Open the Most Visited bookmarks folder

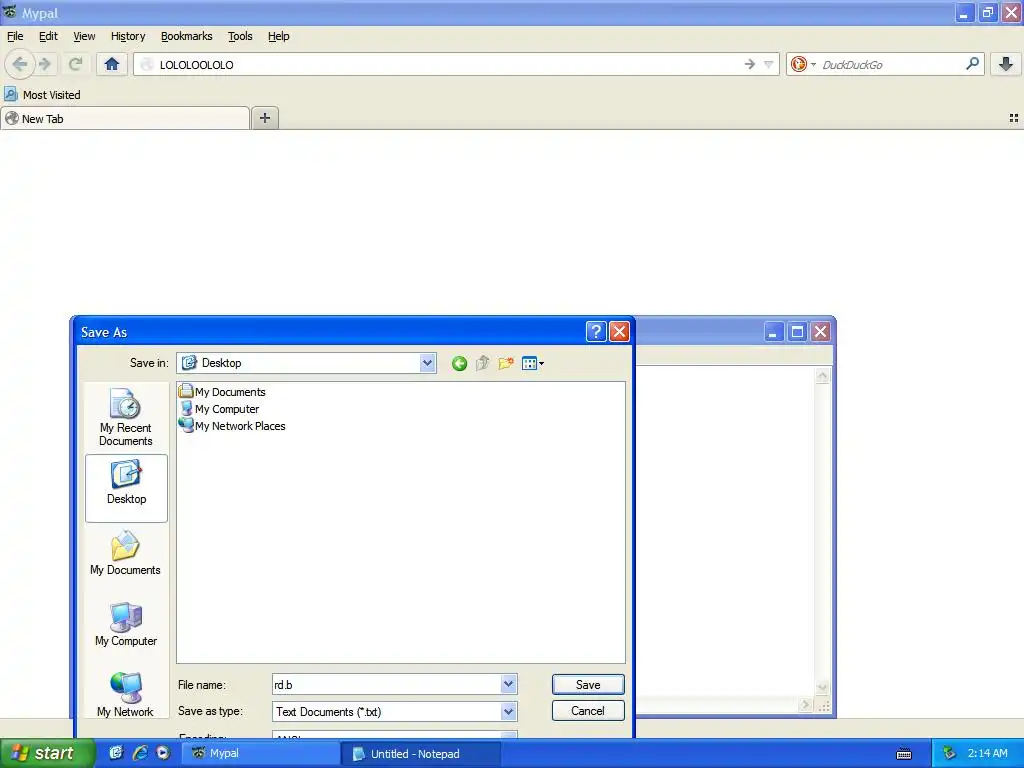pyautogui.click(x=42, y=95)
